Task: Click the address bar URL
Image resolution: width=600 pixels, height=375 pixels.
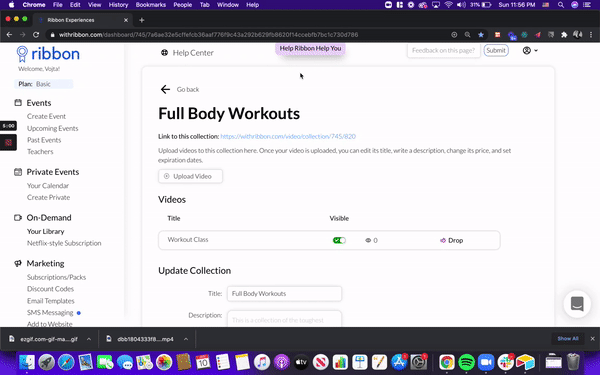Action: [x=209, y=35]
